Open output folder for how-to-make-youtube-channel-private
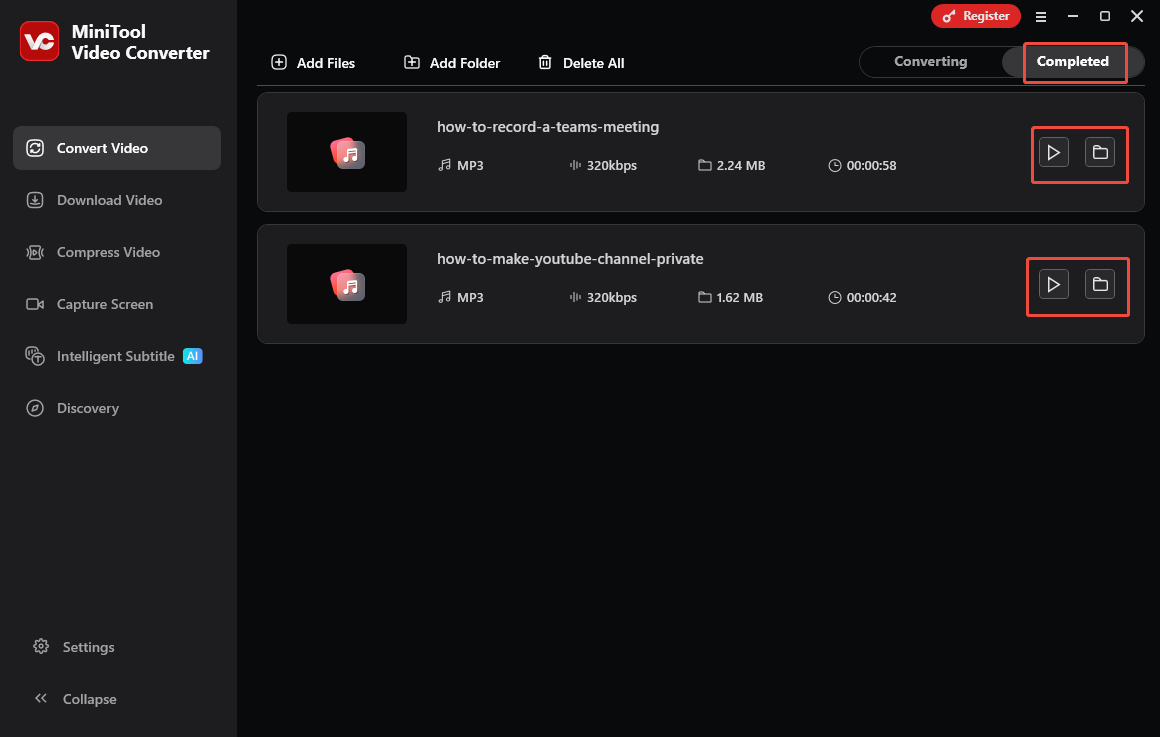Screen dimensions: 1160x737 pyautogui.click(x=1100, y=284)
